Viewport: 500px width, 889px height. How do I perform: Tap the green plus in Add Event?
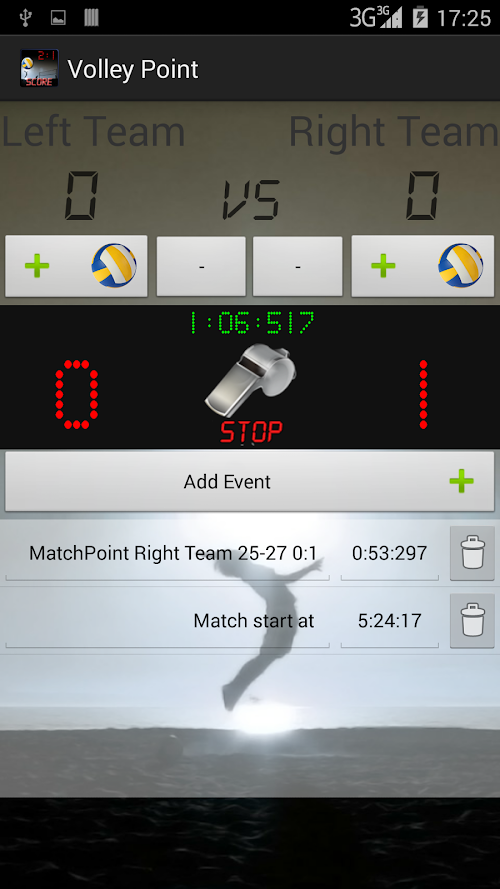coord(461,481)
